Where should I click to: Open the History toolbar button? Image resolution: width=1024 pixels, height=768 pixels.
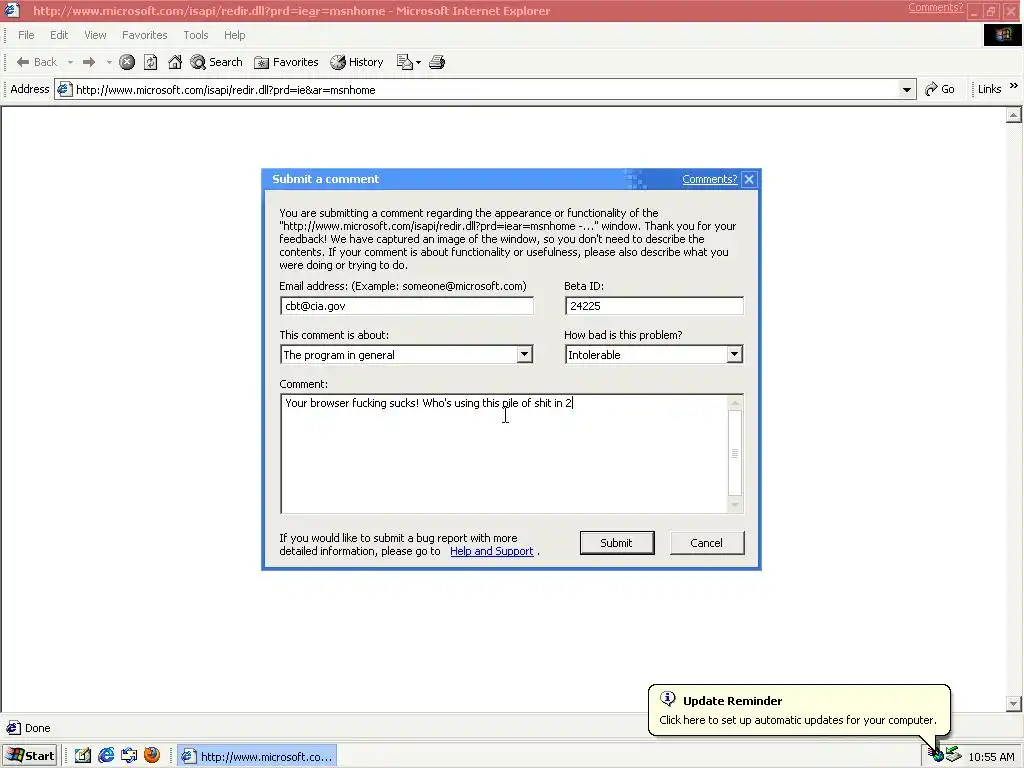click(x=357, y=62)
